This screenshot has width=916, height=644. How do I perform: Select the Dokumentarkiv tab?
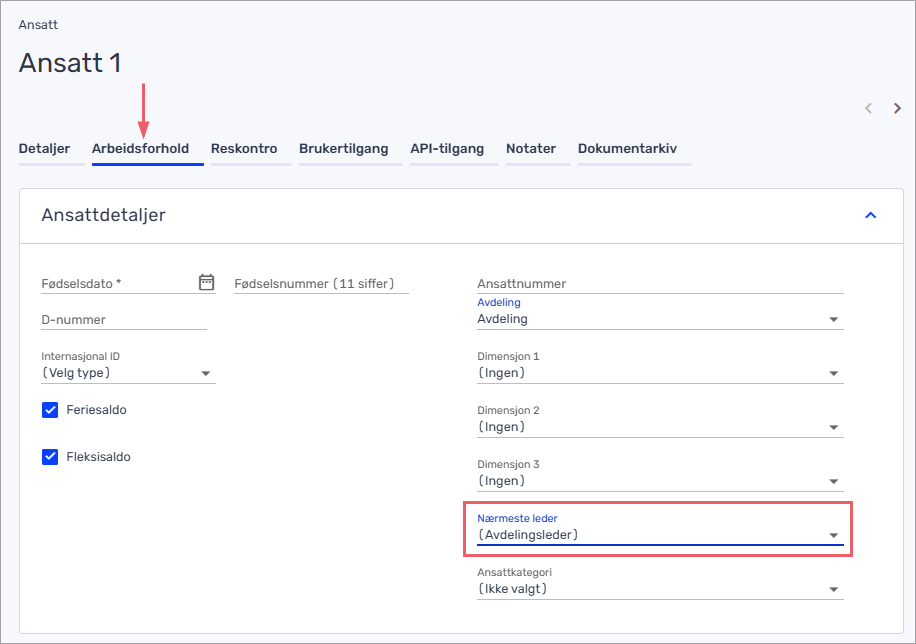(x=627, y=148)
